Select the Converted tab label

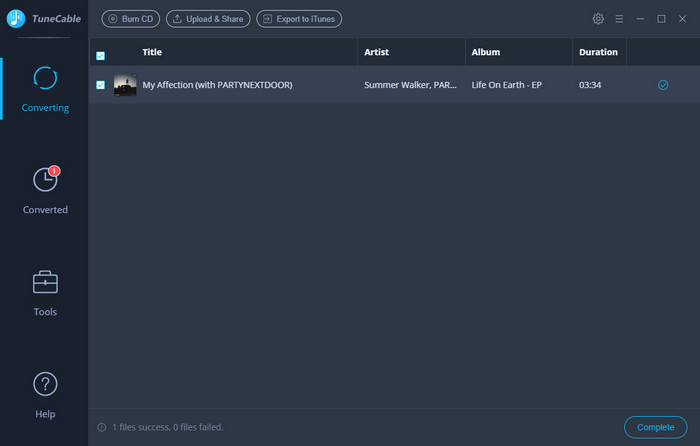click(45, 209)
